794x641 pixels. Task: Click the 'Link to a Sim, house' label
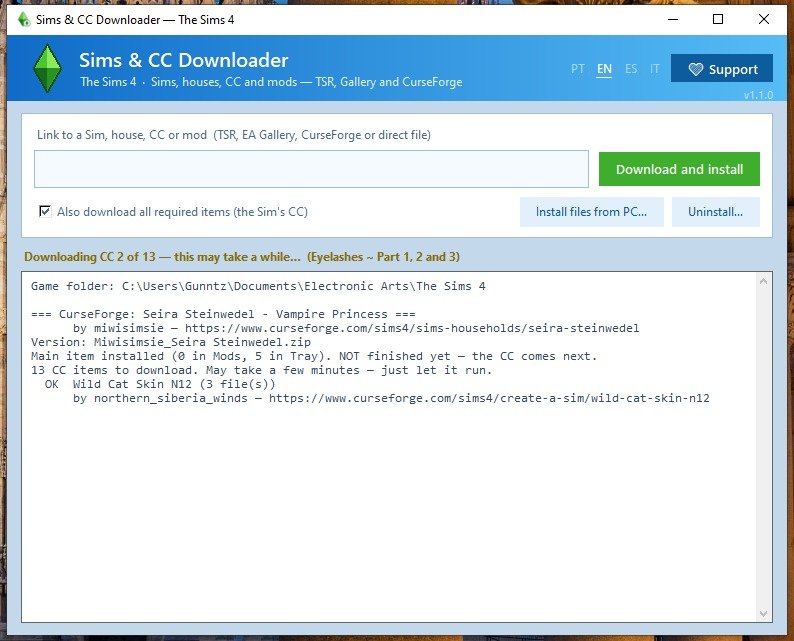[x=234, y=135]
